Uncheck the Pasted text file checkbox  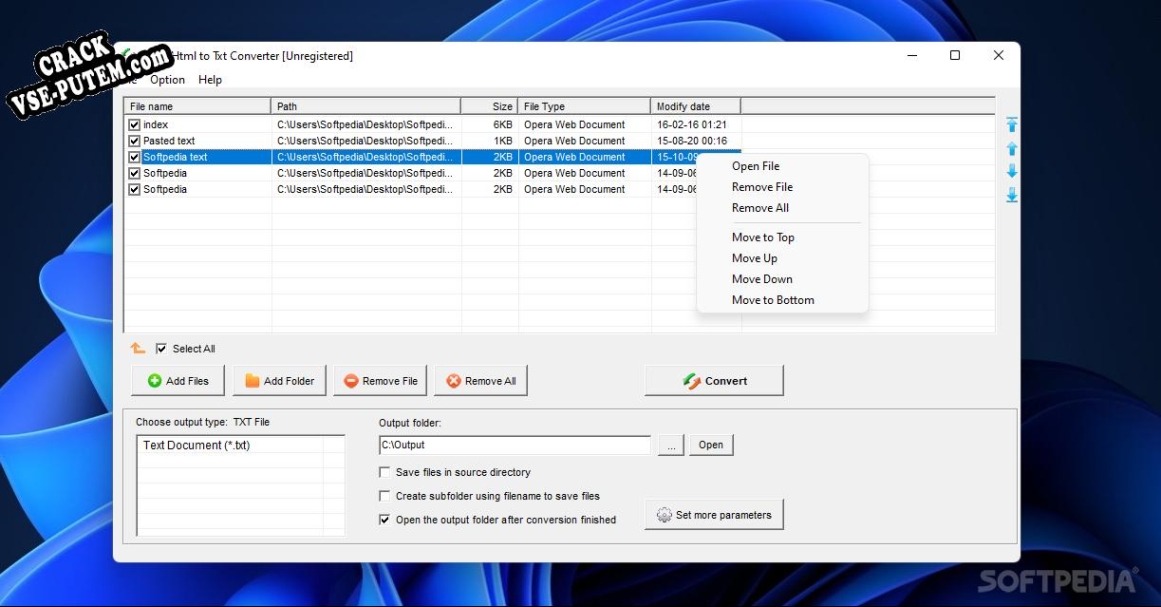(134, 141)
